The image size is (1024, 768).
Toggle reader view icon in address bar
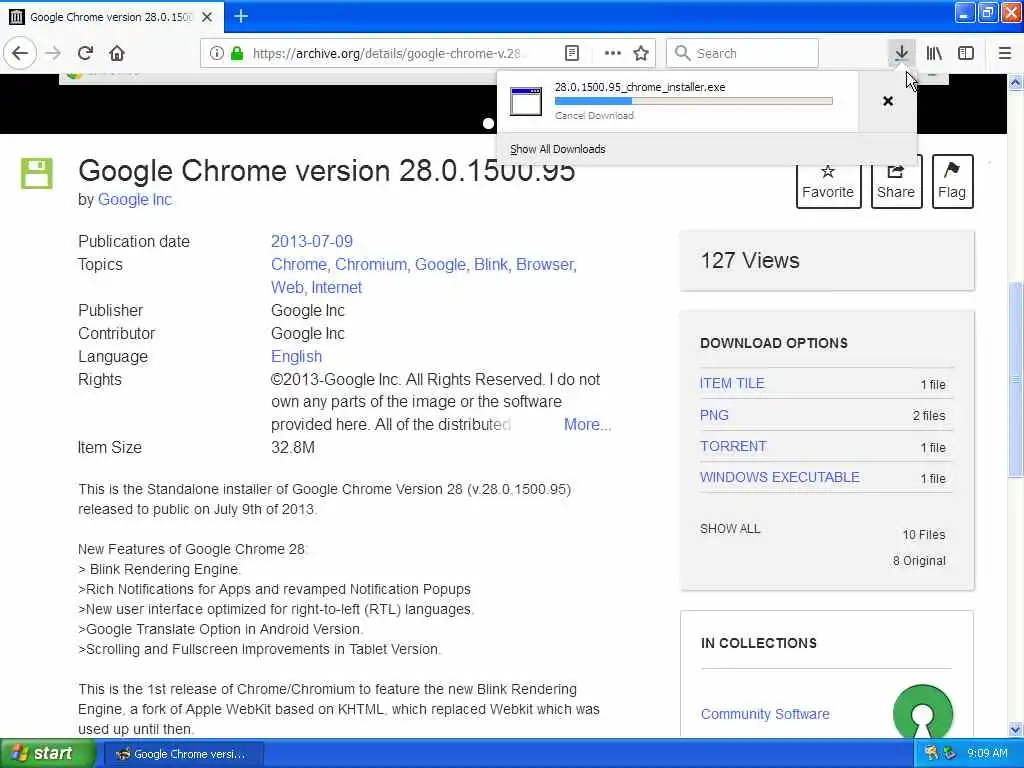[571, 53]
